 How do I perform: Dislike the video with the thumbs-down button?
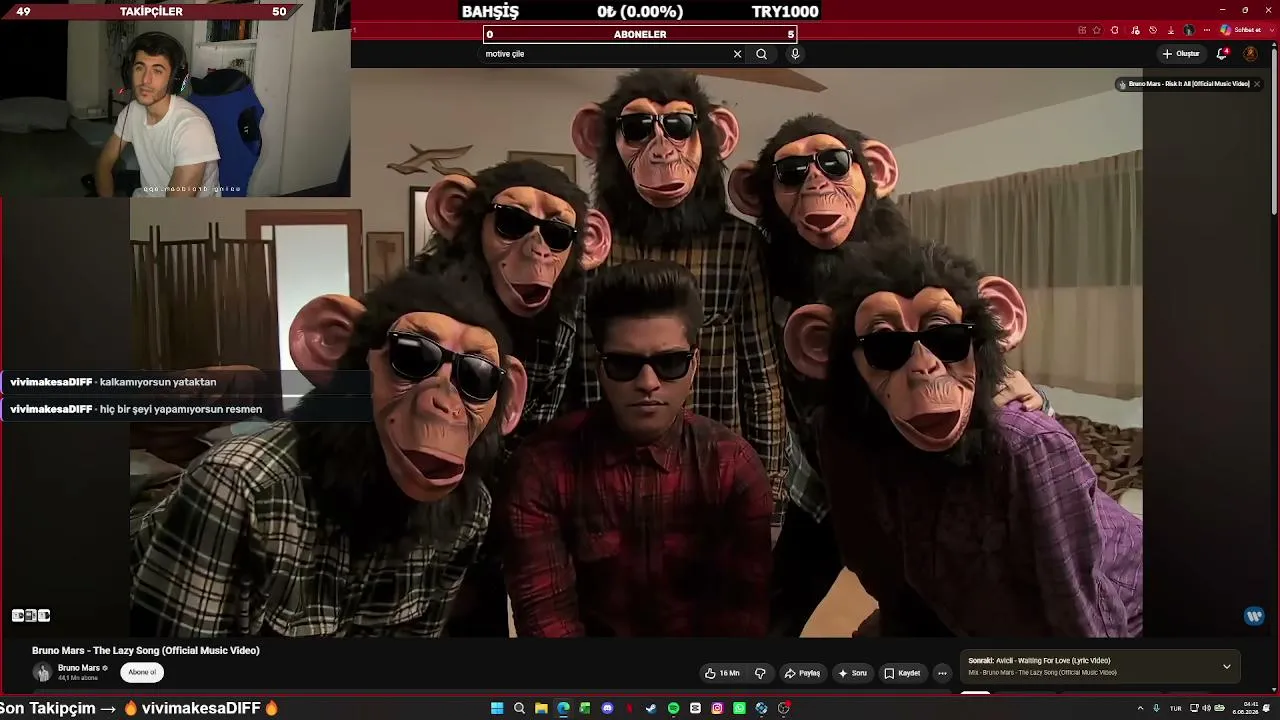760,673
